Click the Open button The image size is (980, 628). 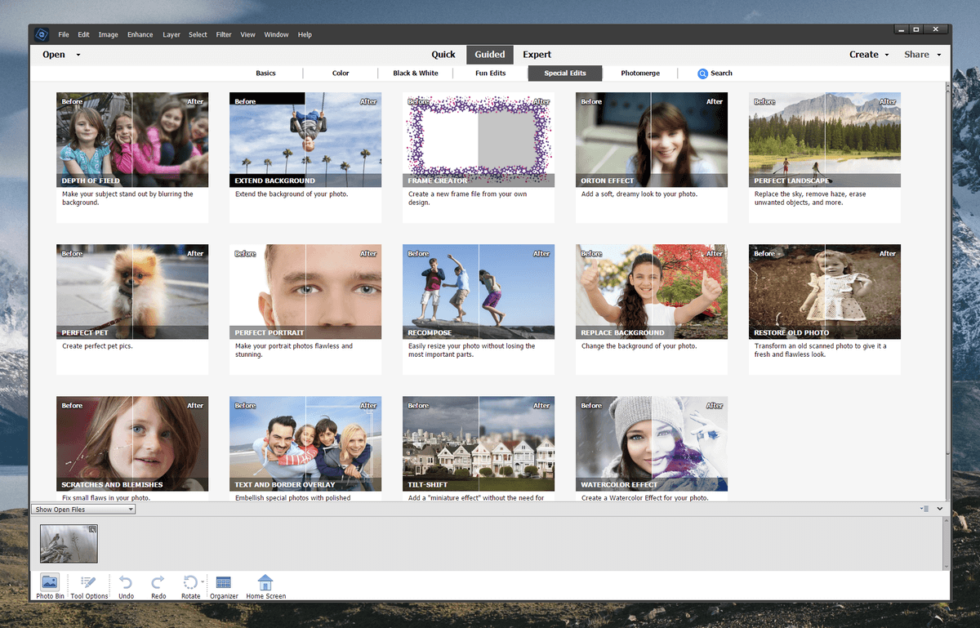(53, 54)
